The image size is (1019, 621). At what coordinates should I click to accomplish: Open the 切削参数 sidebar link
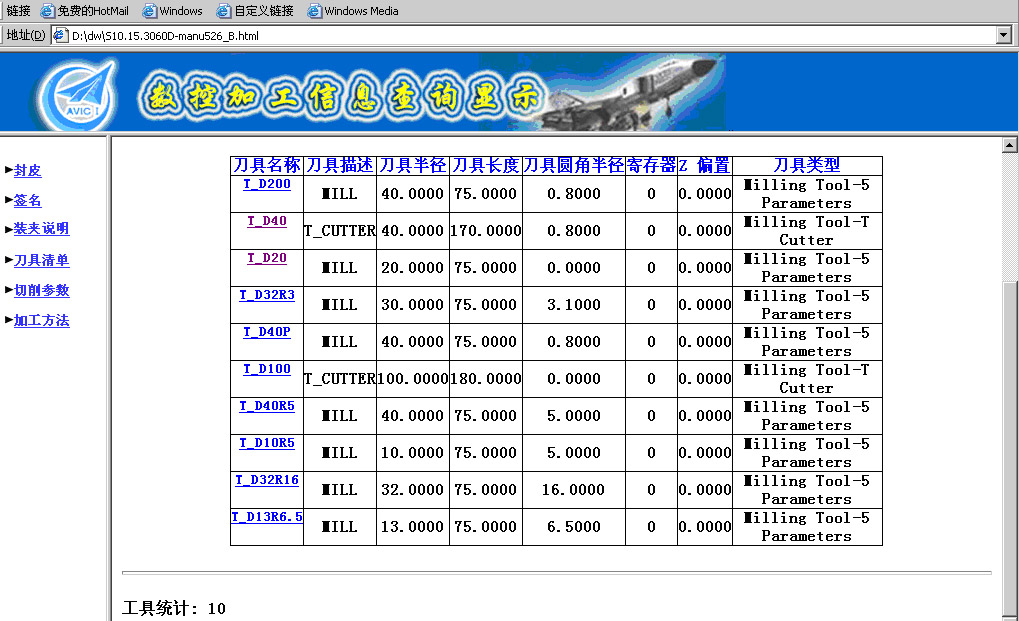click(x=41, y=291)
